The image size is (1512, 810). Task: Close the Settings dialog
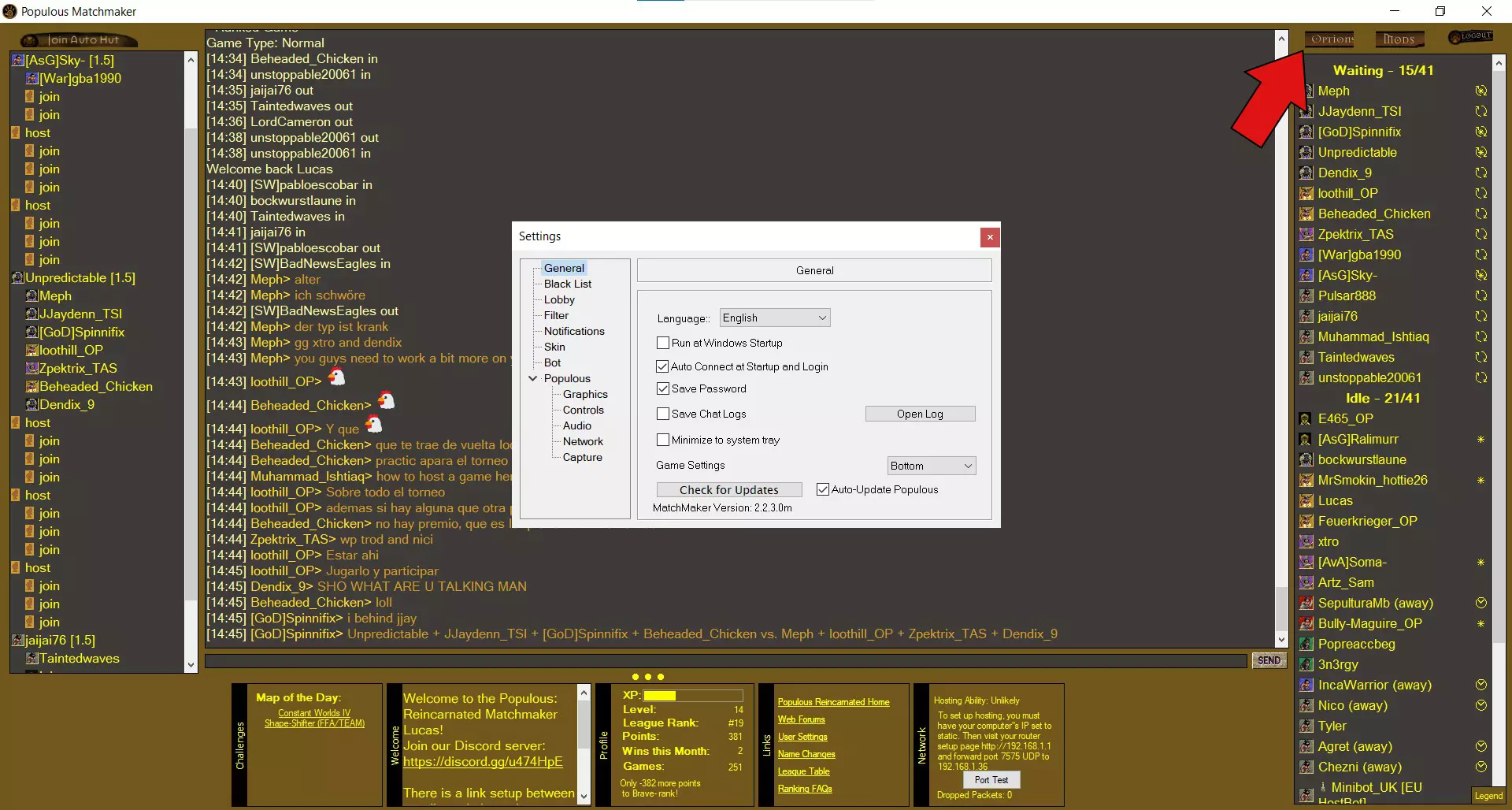click(x=990, y=236)
